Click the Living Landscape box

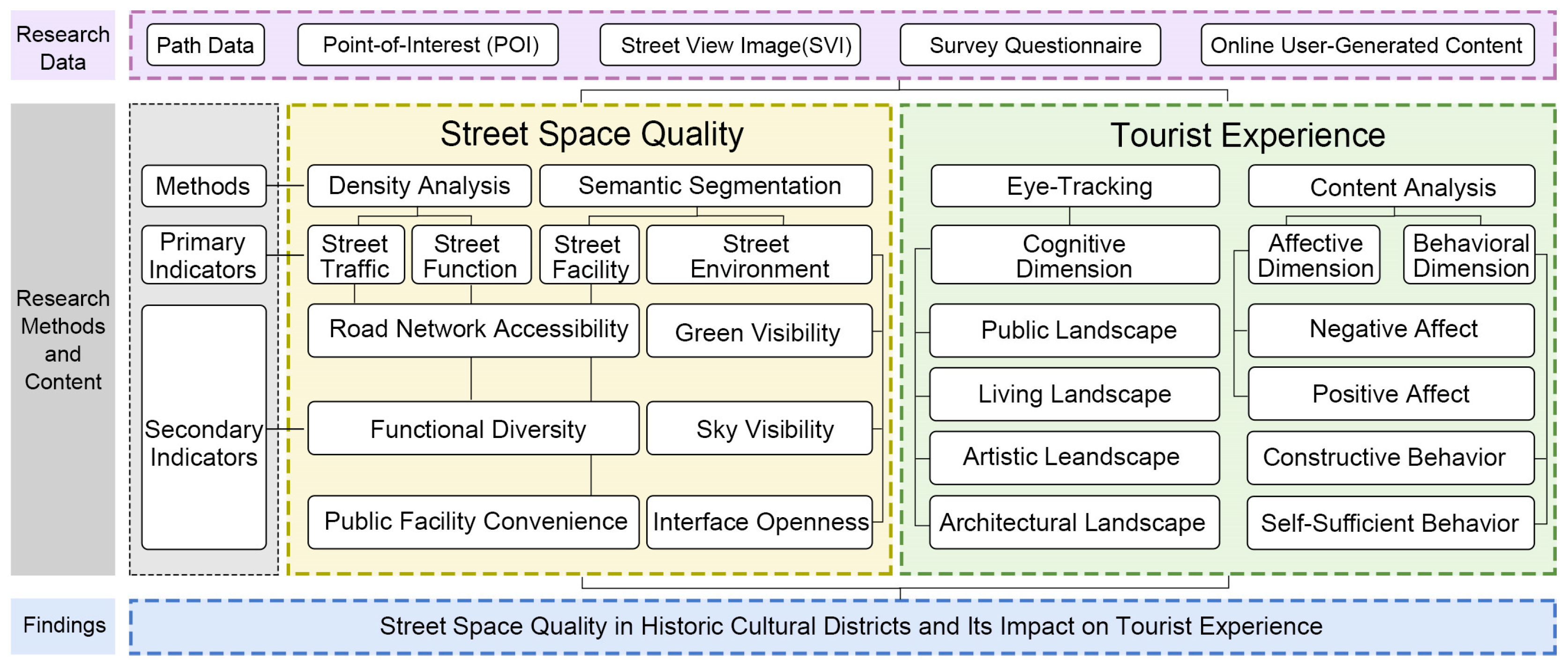1075,393
